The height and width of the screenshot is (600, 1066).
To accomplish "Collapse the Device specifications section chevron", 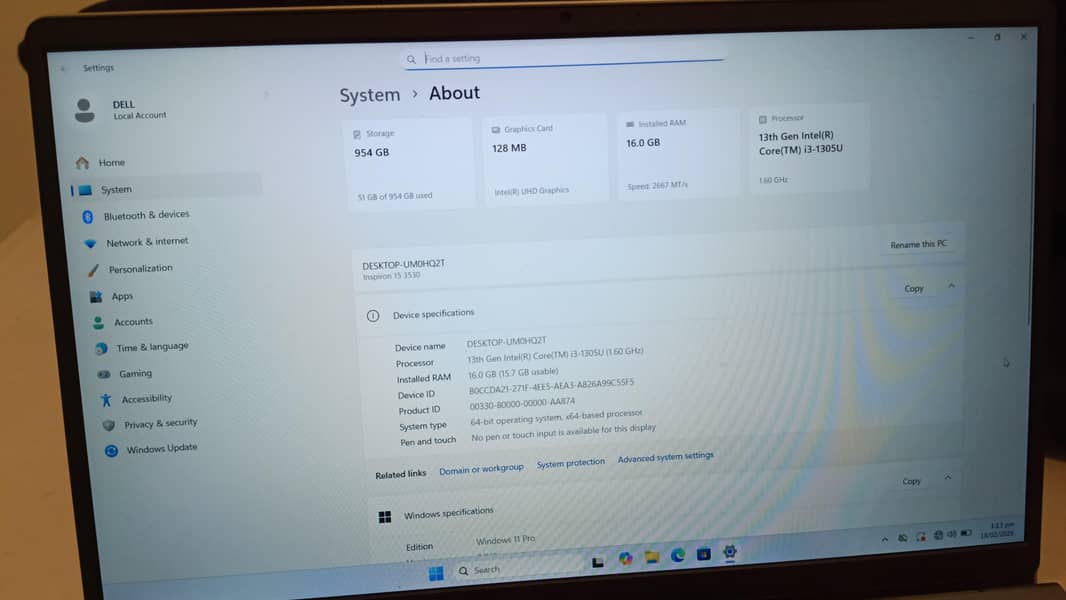I will [951, 287].
